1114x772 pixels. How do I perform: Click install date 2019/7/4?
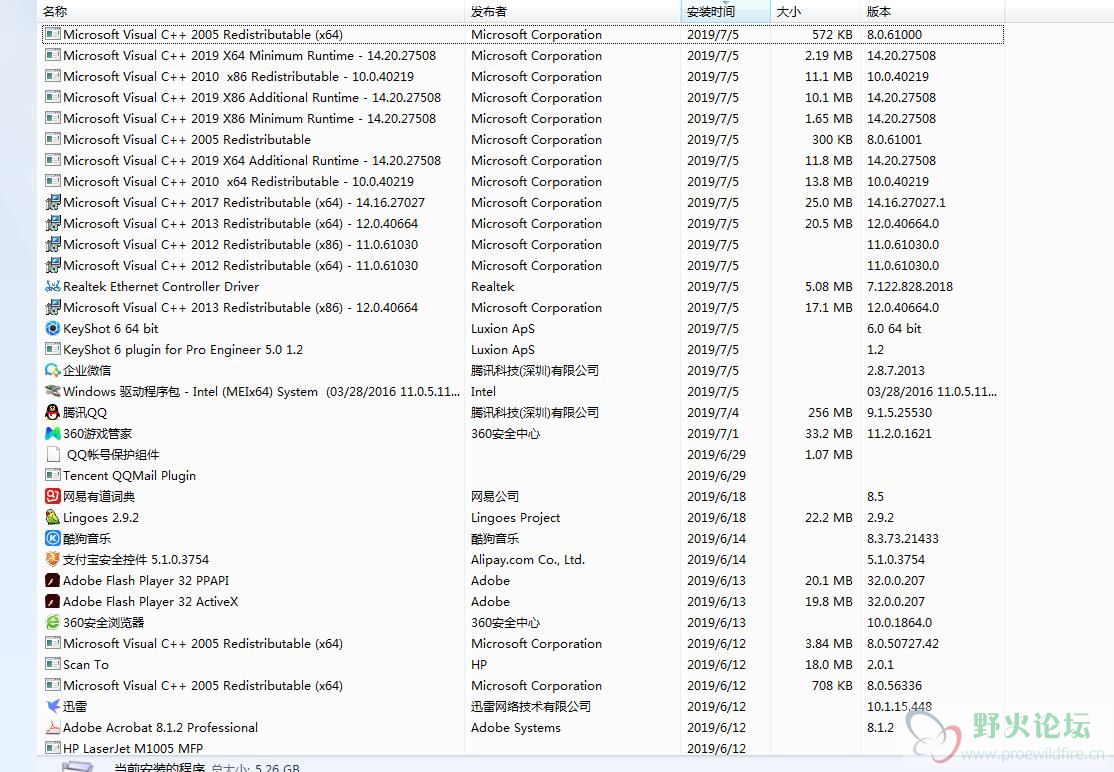coord(713,412)
